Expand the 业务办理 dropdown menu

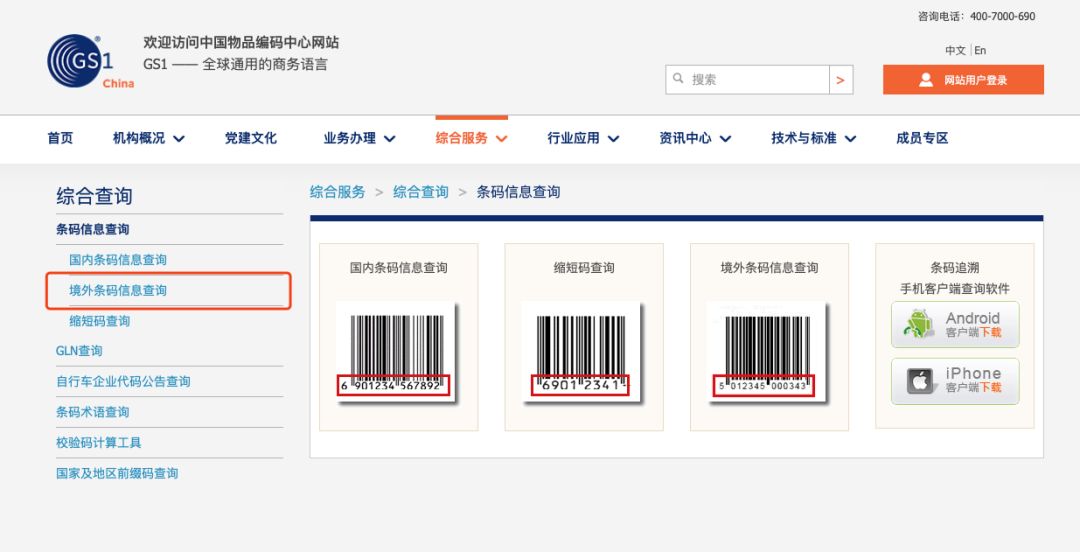[x=359, y=139]
